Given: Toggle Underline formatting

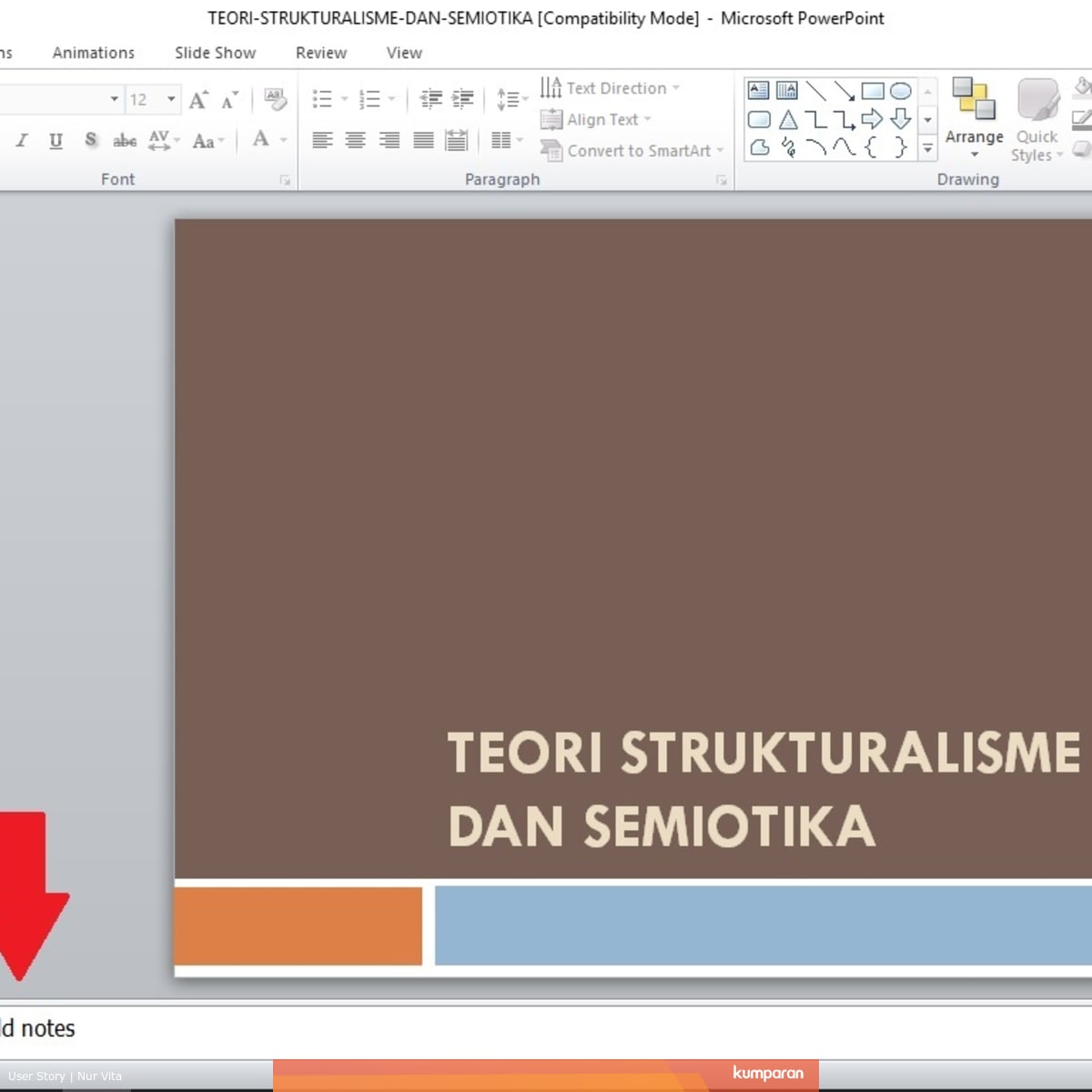Looking at the screenshot, I should click(x=56, y=140).
